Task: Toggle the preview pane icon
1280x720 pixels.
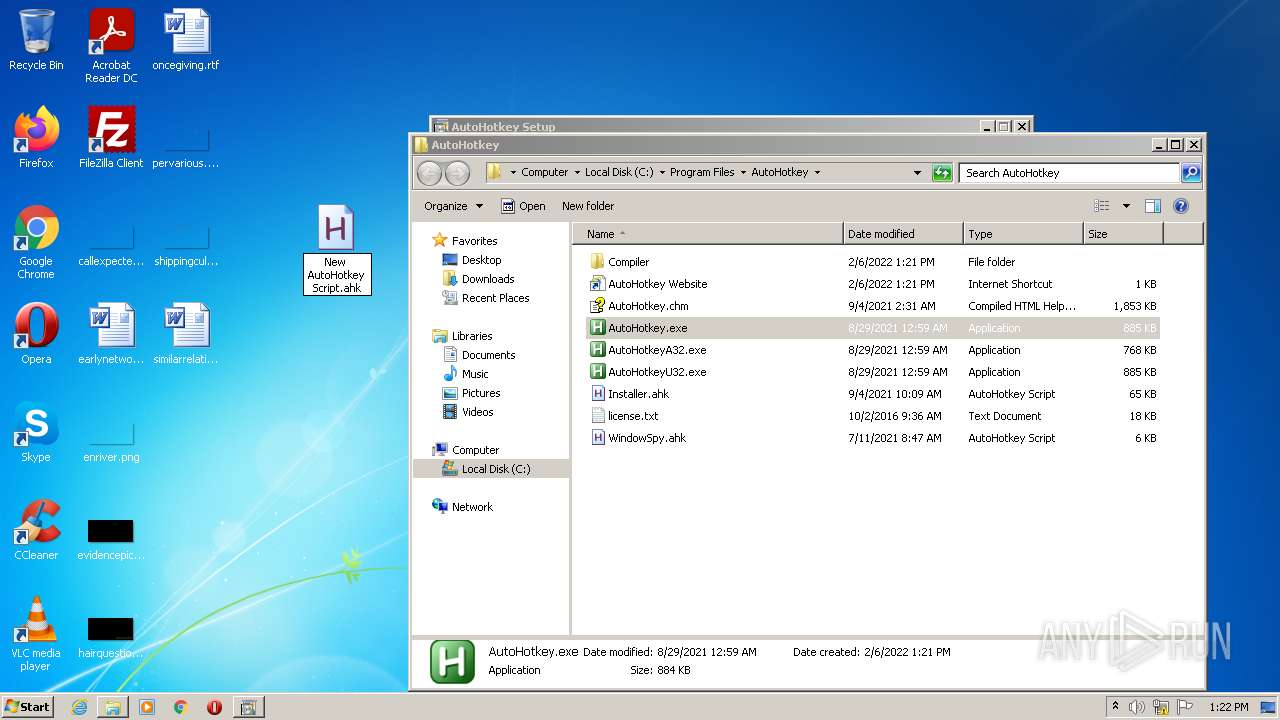Action: pyautogui.click(x=1152, y=206)
